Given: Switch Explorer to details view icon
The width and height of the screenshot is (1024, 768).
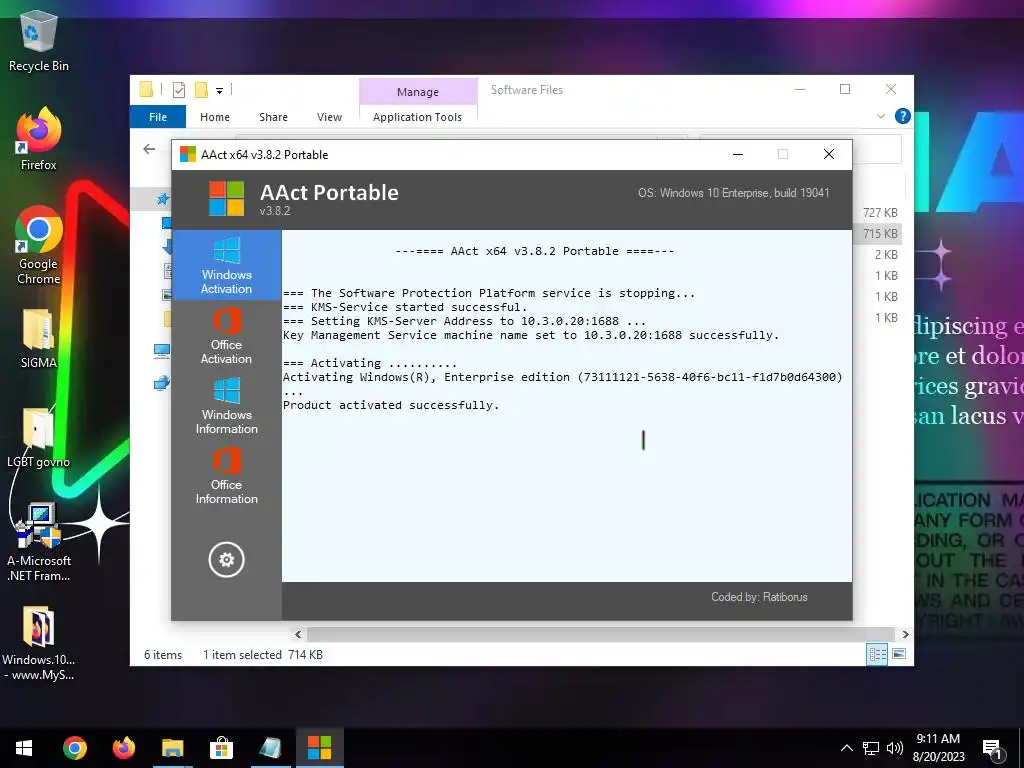Looking at the screenshot, I should (x=877, y=654).
